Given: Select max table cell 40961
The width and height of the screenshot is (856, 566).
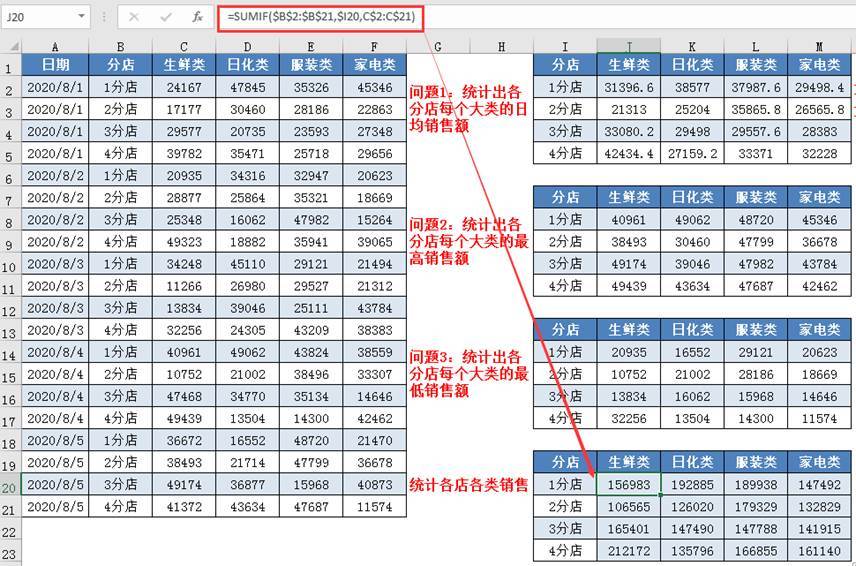Looking at the screenshot, I should [628, 220].
